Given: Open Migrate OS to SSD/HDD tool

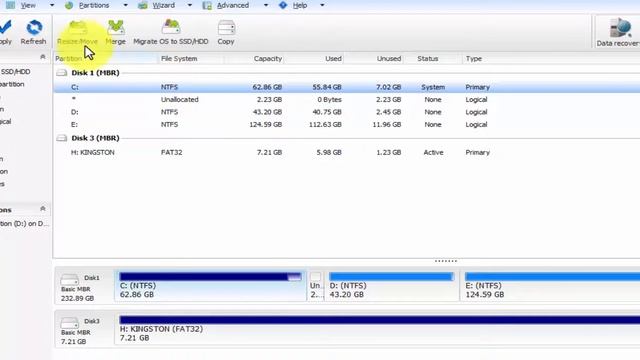Looking at the screenshot, I should point(171,28).
